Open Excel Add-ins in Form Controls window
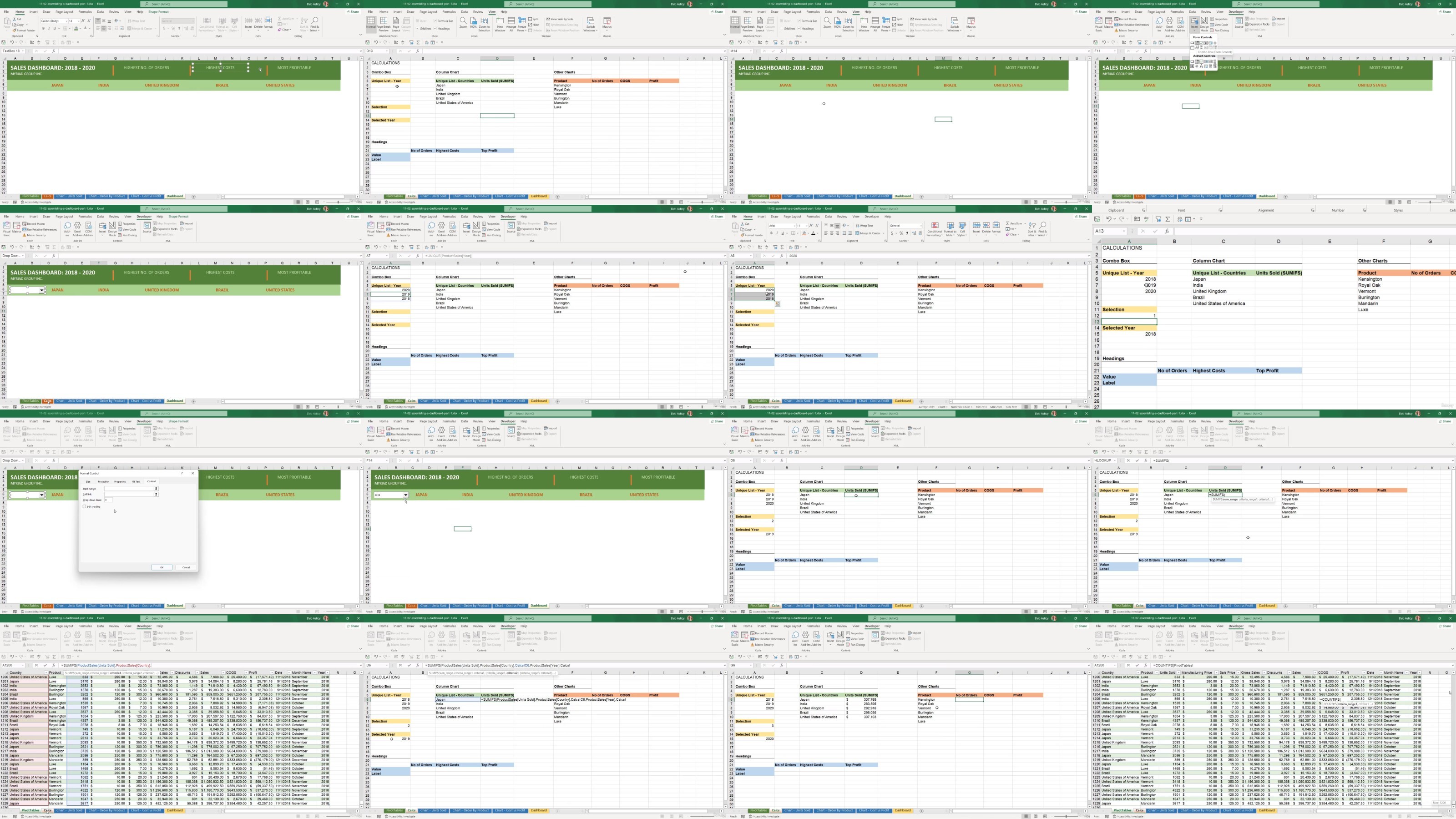The width and height of the screenshot is (1456, 819). (1169, 24)
